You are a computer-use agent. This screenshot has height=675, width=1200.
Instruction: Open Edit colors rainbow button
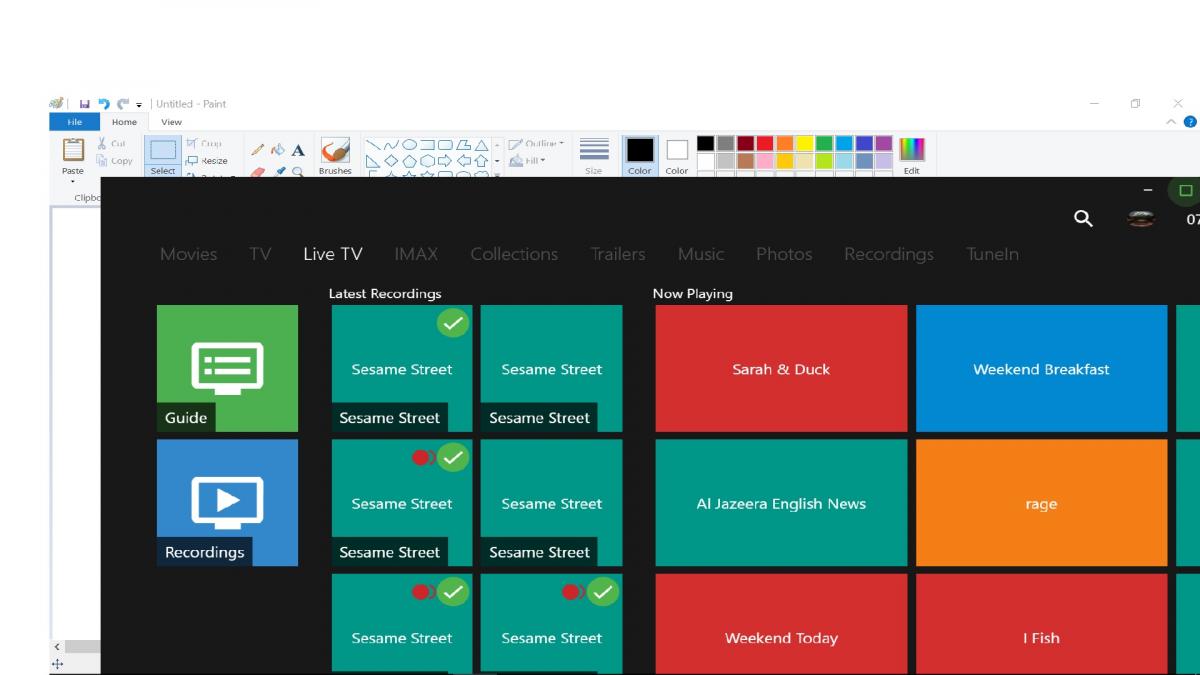[x=912, y=156]
